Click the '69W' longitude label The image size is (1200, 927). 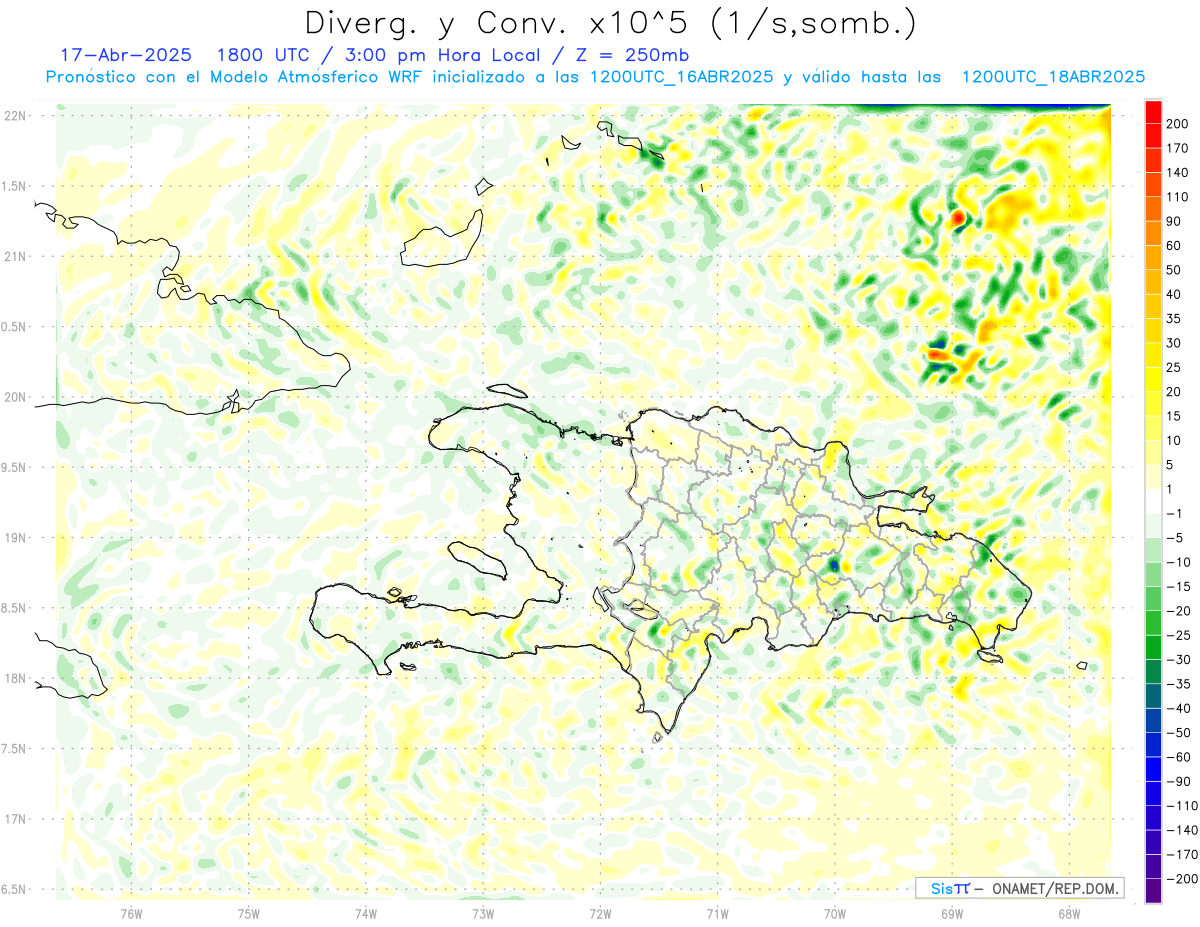pyautogui.click(x=952, y=913)
